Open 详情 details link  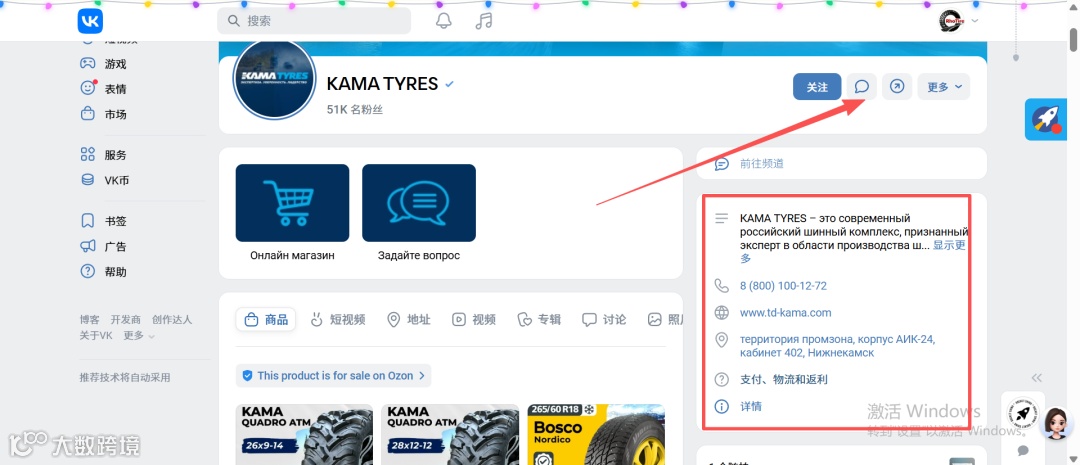click(x=751, y=406)
